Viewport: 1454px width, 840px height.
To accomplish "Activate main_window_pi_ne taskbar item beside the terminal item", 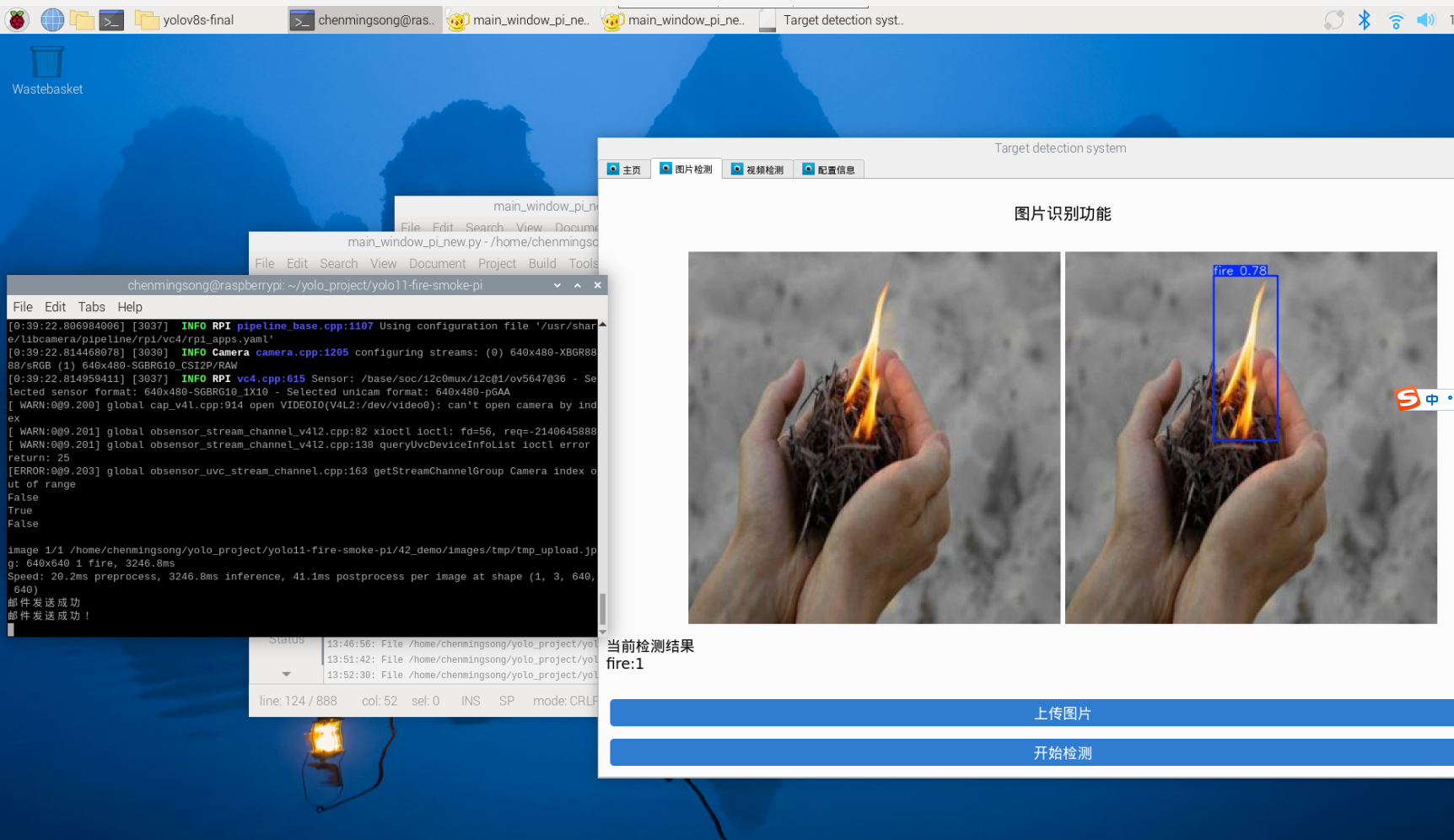I will click(519, 19).
